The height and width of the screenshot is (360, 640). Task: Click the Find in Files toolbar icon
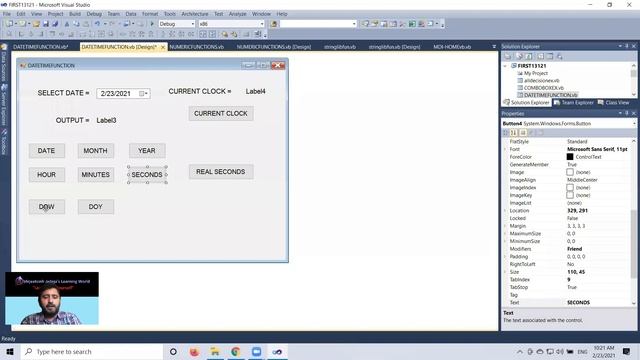point(274,24)
